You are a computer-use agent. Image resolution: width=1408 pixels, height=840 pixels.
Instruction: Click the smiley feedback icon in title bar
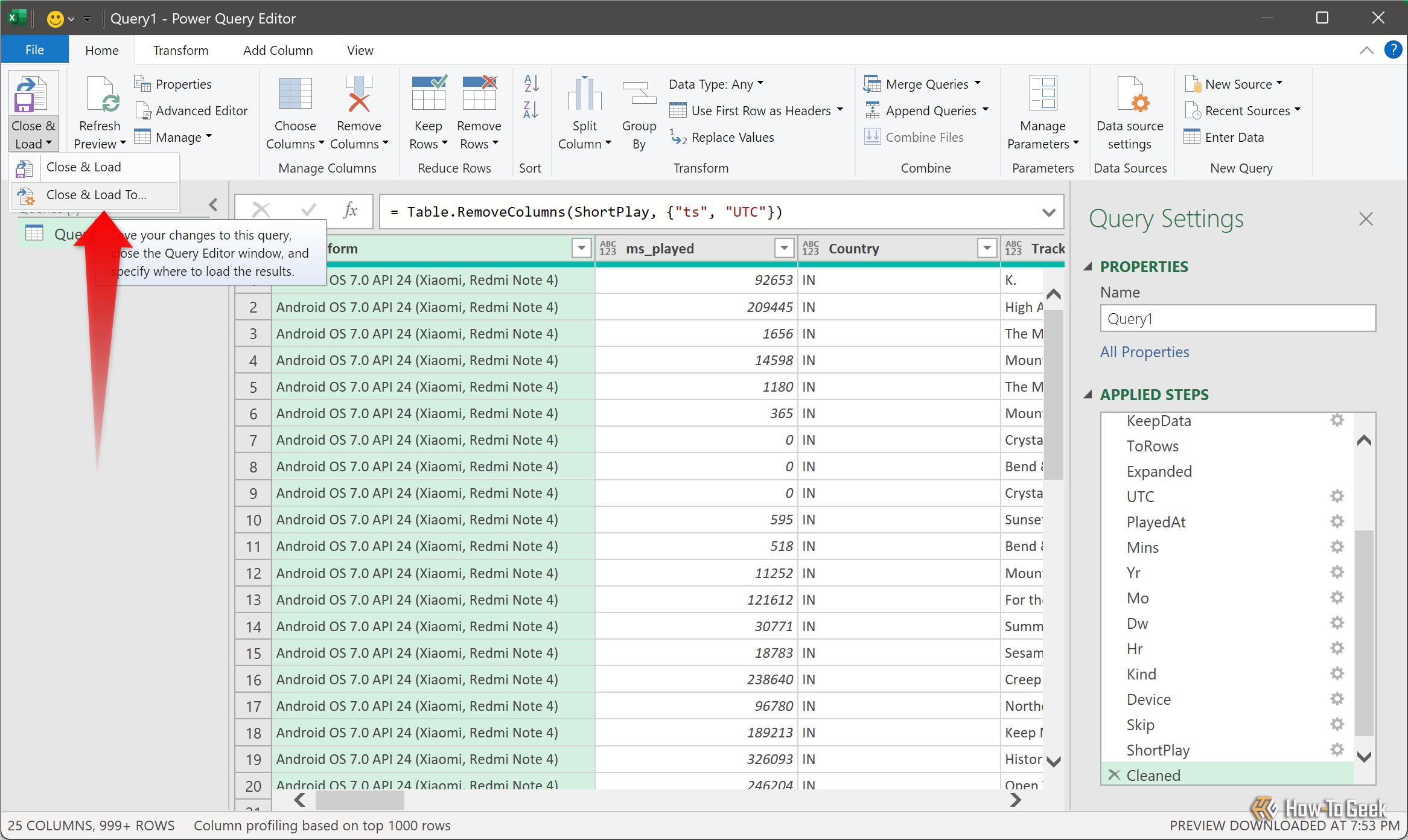[x=55, y=19]
